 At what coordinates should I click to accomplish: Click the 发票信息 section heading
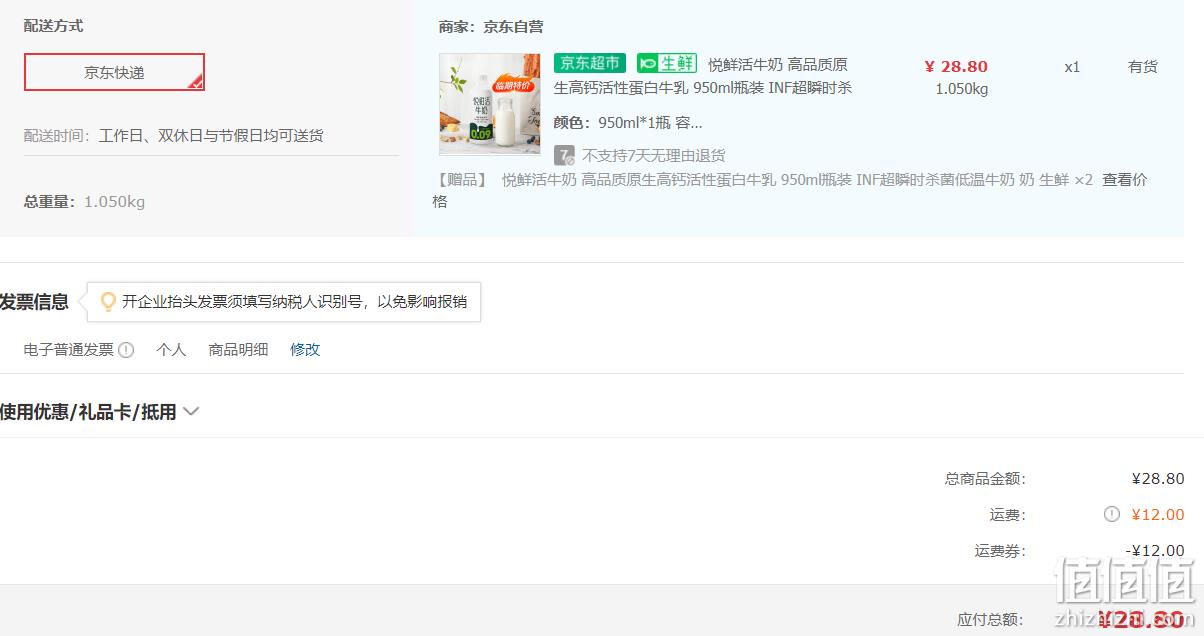tap(34, 302)
